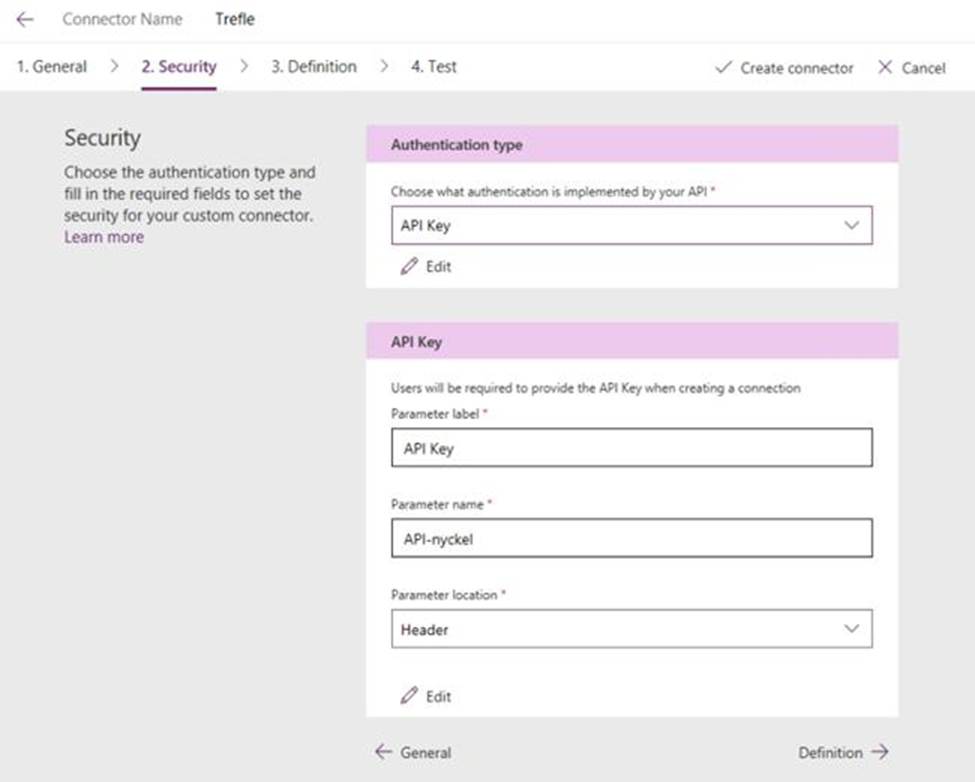Switch to the 1. General tab
Screen dimensions: 975x782
52,67
